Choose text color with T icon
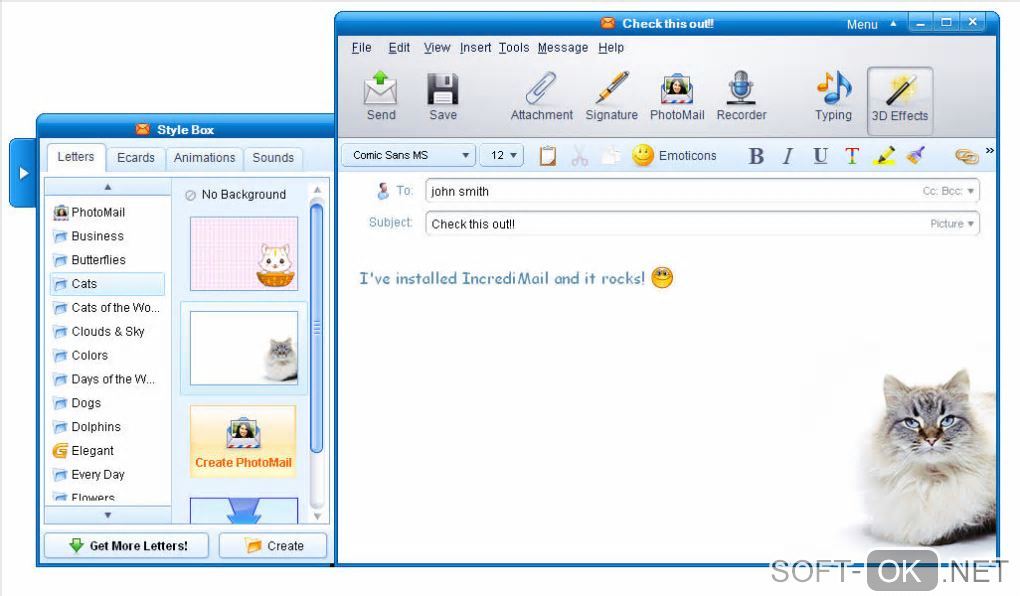The height and width of the screenshot is (596, 1020). [852, 156]
